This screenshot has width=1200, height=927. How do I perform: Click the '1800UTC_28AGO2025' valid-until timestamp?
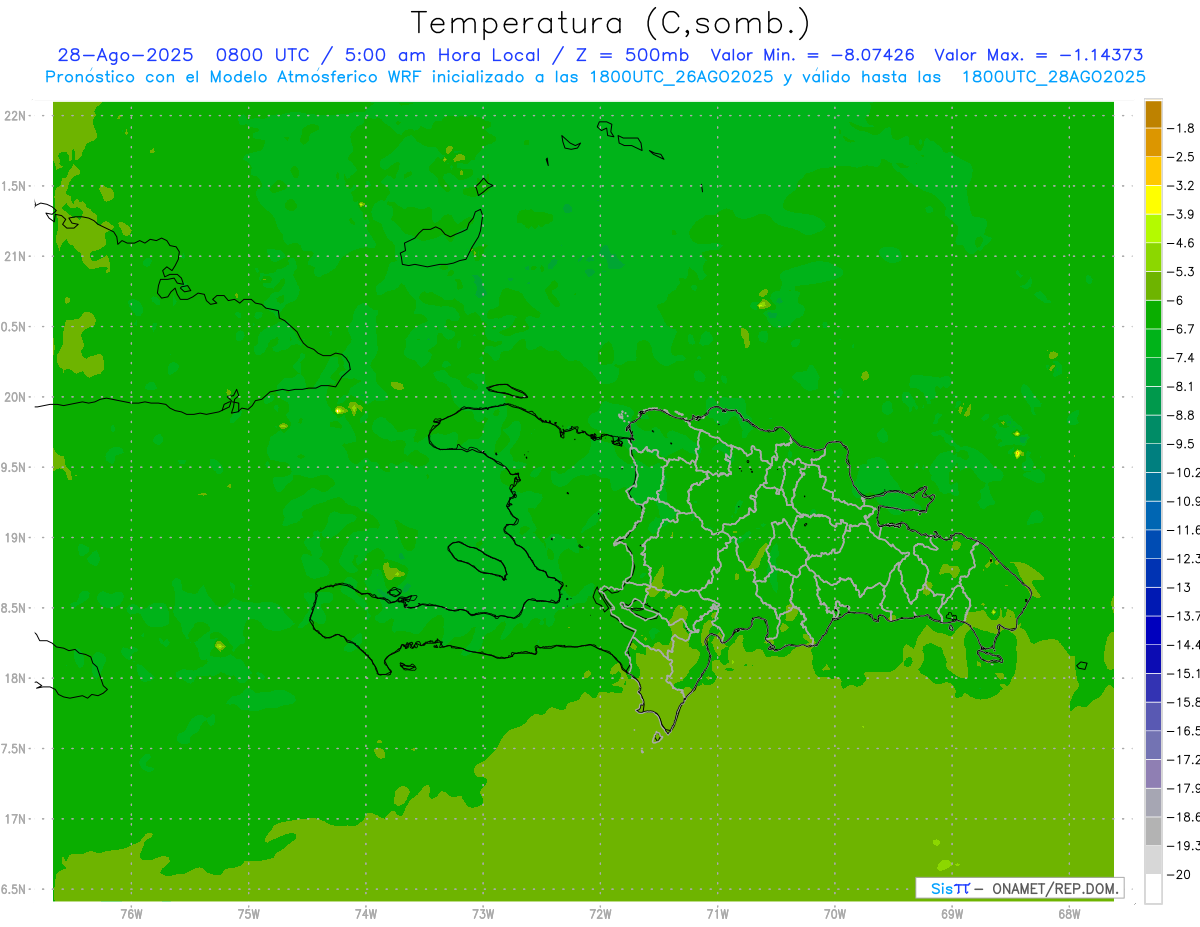pyautogui.click(x=1053, y=77)
